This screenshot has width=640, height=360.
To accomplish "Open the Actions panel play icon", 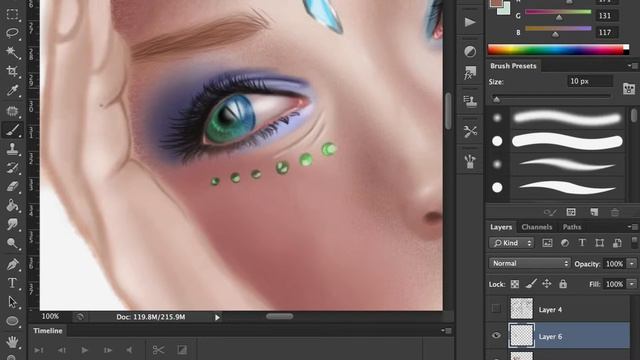I will 470,22.
